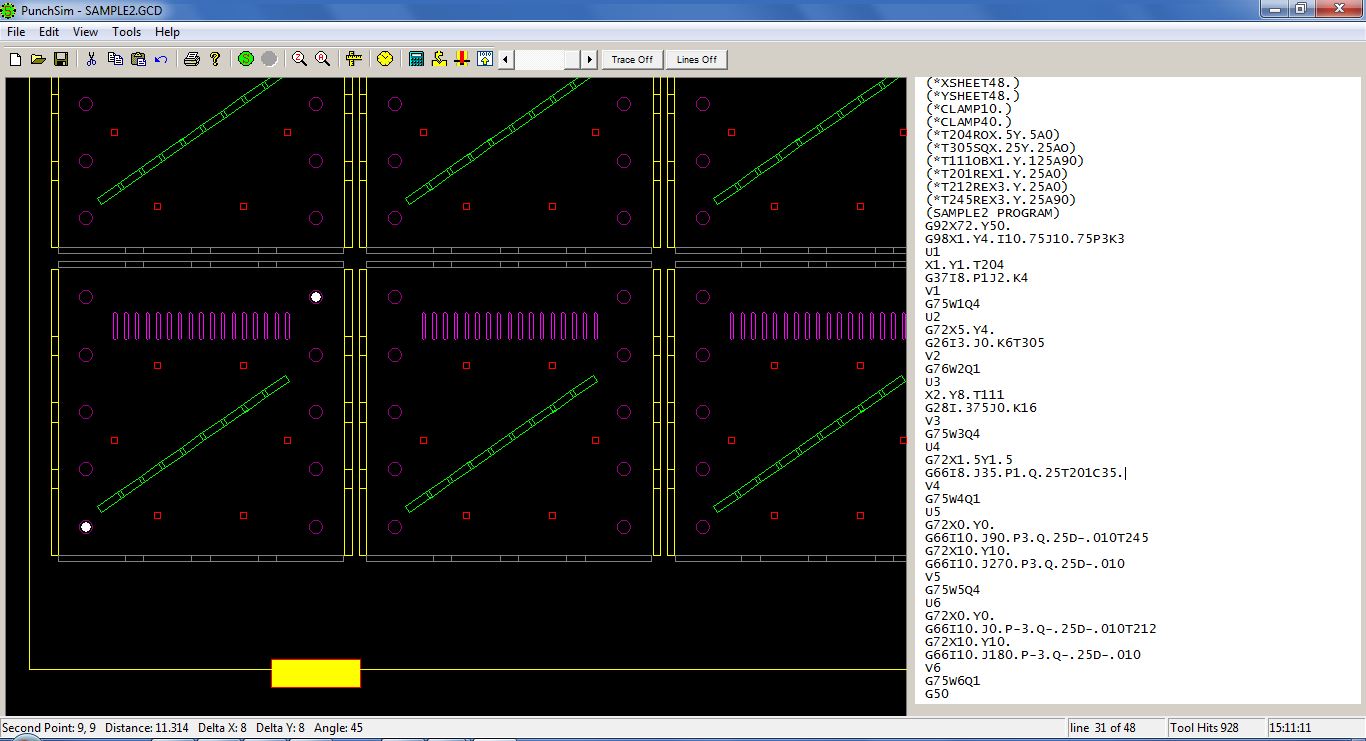Toggle the Trace Off button

pos(632,60)
